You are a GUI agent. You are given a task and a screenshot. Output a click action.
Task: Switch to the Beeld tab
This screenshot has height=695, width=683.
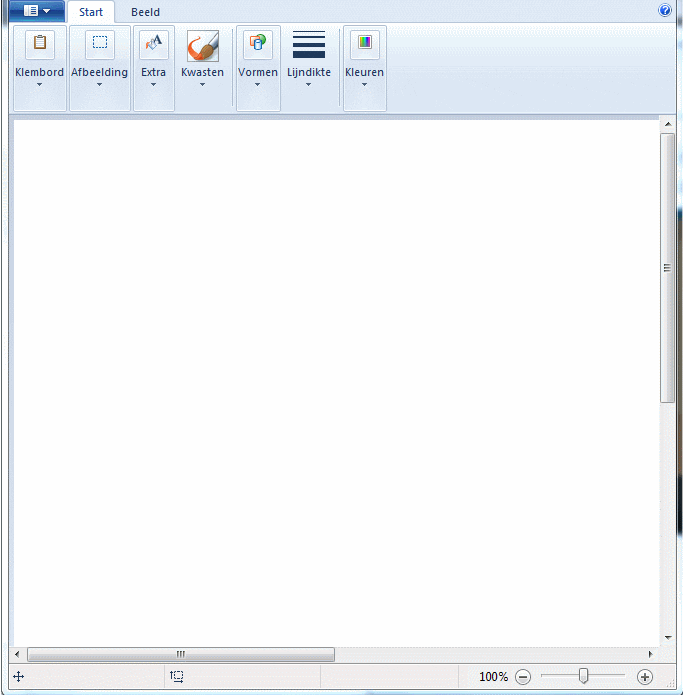tap(145, 12)
